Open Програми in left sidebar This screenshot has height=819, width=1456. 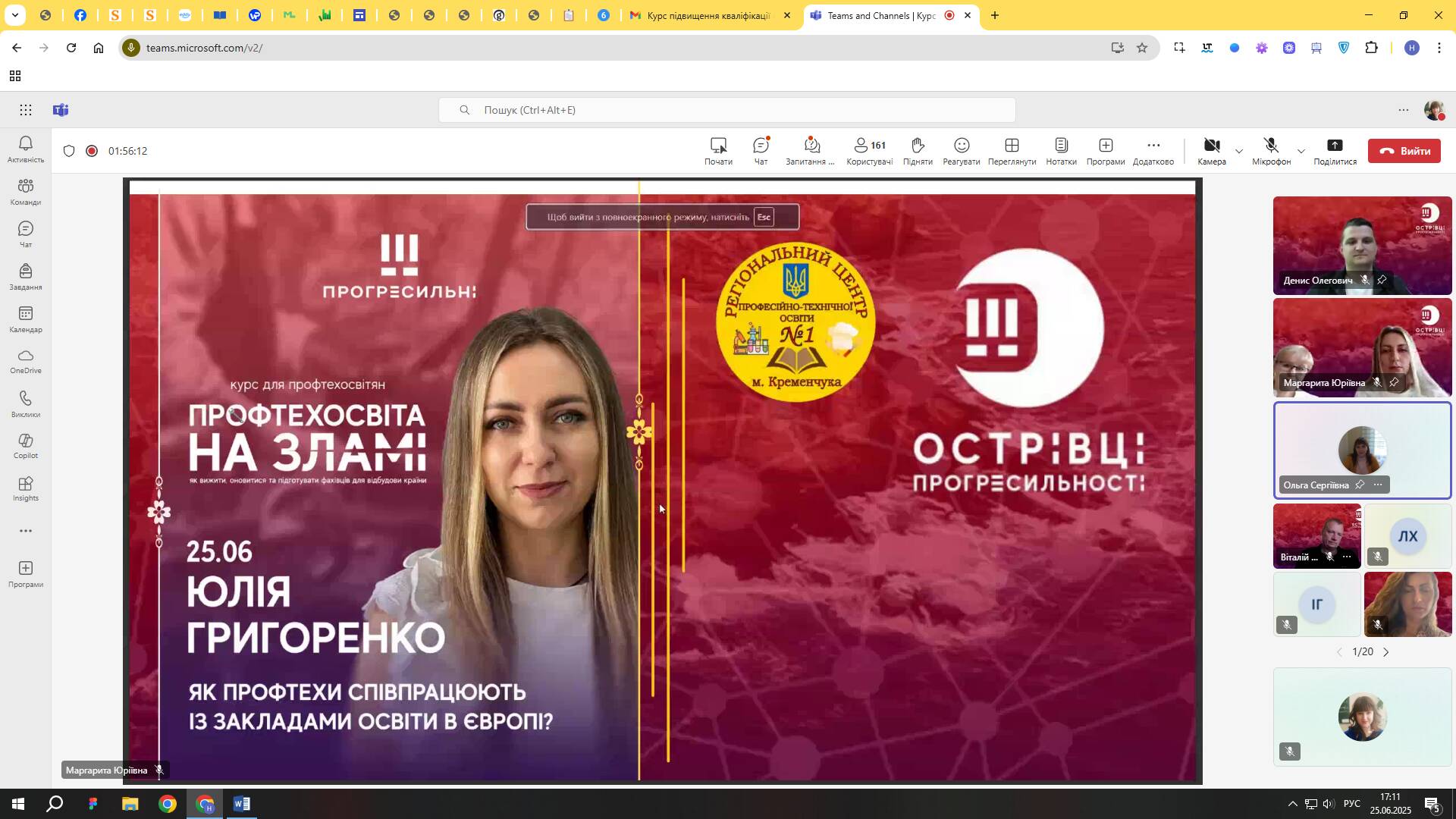(26, 574)
